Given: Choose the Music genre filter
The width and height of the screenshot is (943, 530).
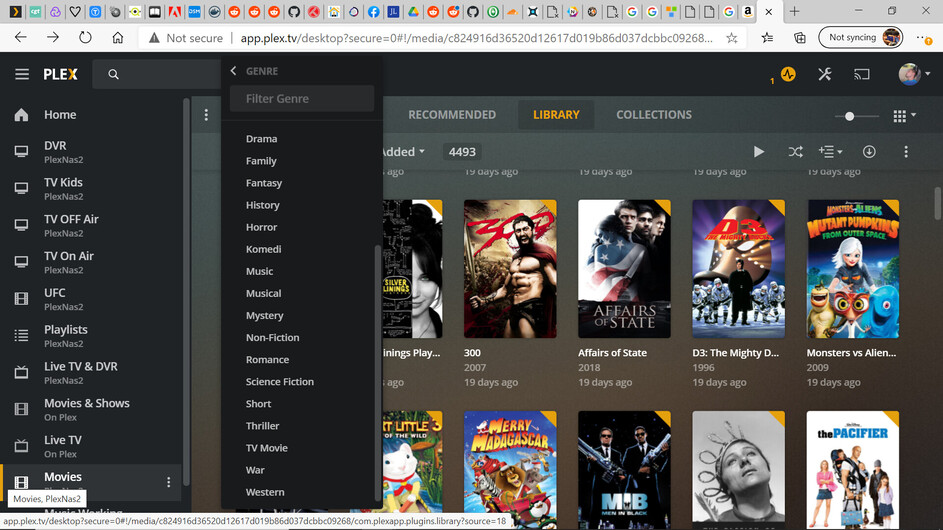Looking at the screenshot, I should tap(259, 271).
